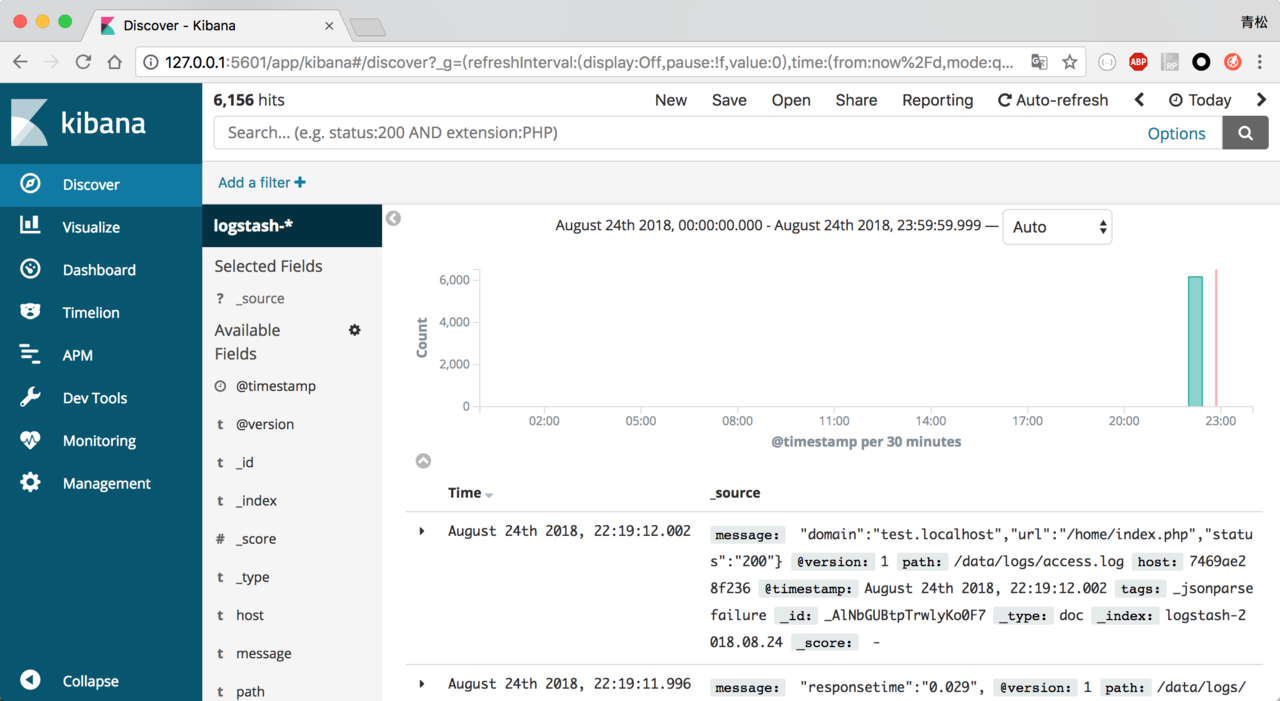Click the site info icon in address bar
This screenshot has height=701, width=1280.
(150, 62)
